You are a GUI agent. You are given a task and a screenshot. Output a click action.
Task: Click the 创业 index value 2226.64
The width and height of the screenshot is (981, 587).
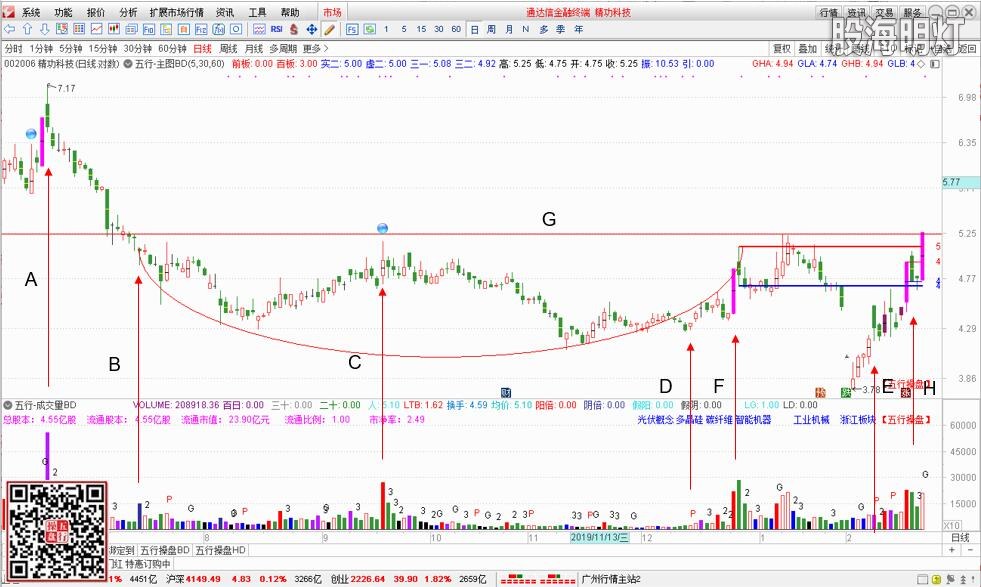point(367,579)
